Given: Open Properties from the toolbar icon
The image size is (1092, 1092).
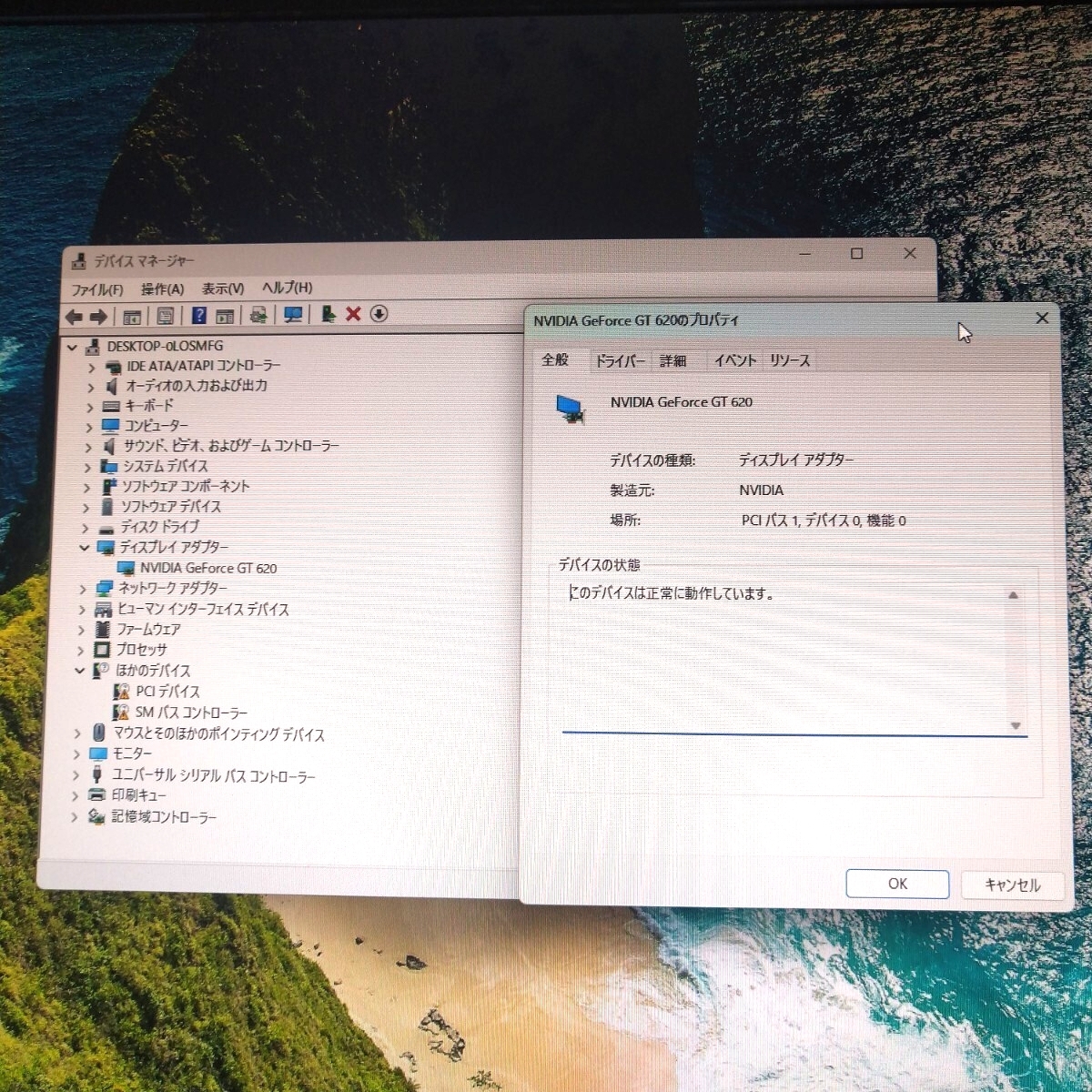Looking at the screenshot, I should pos(166,316).
